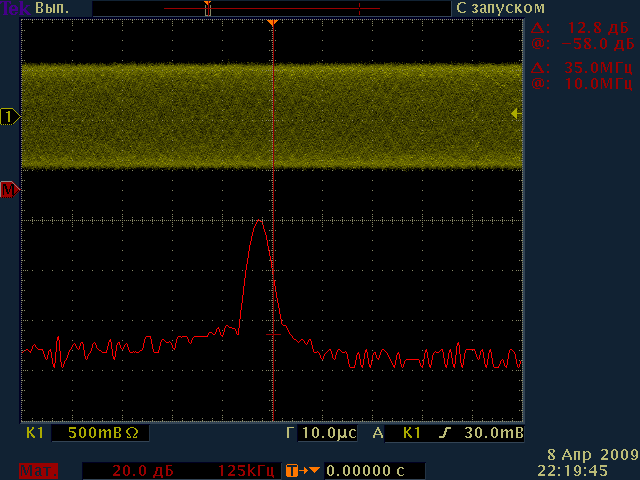640x480 pixels.
Task: Select the 500mB channel 1 scale readout
Action: click(99, 435)
